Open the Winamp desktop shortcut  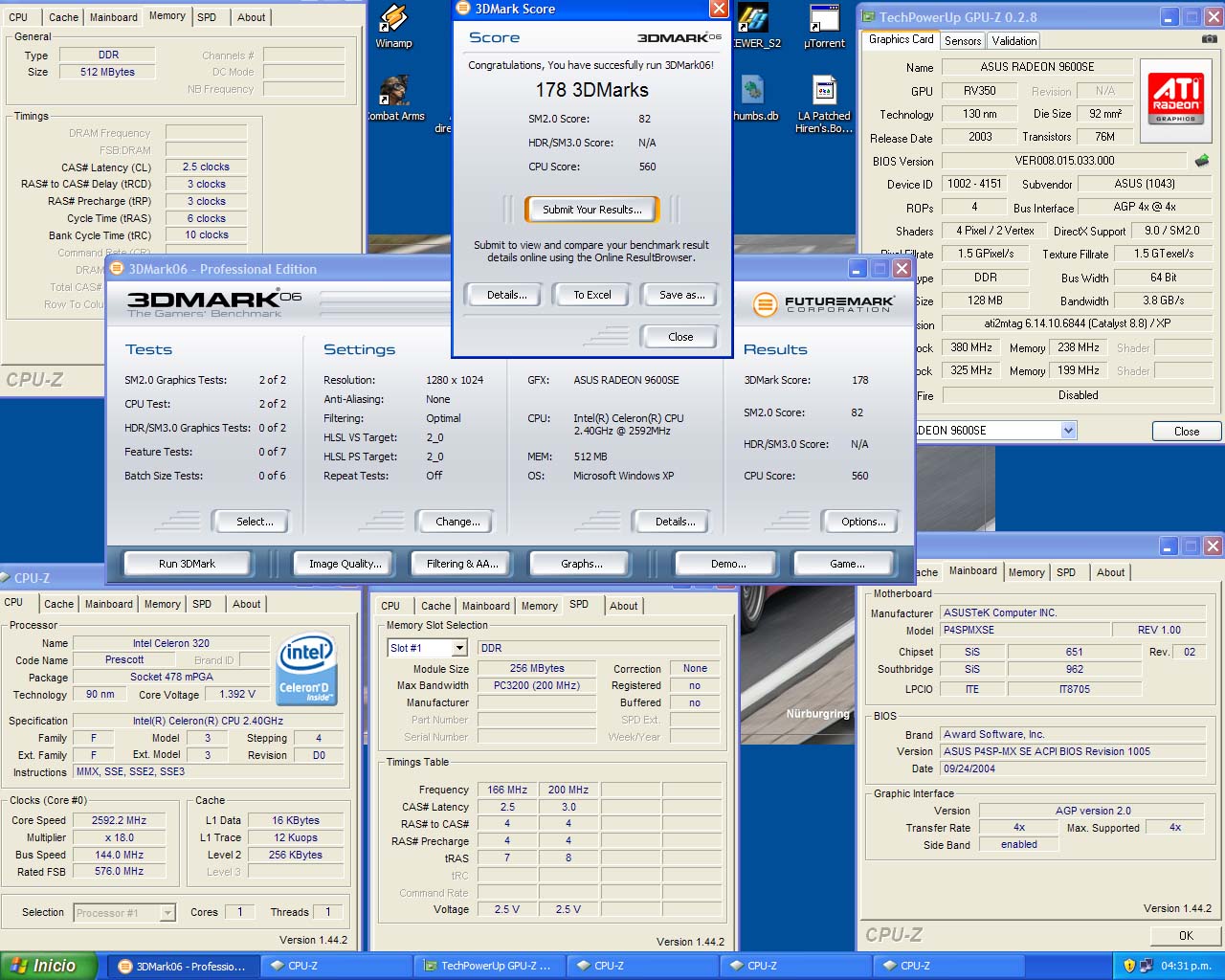point(393,27)
